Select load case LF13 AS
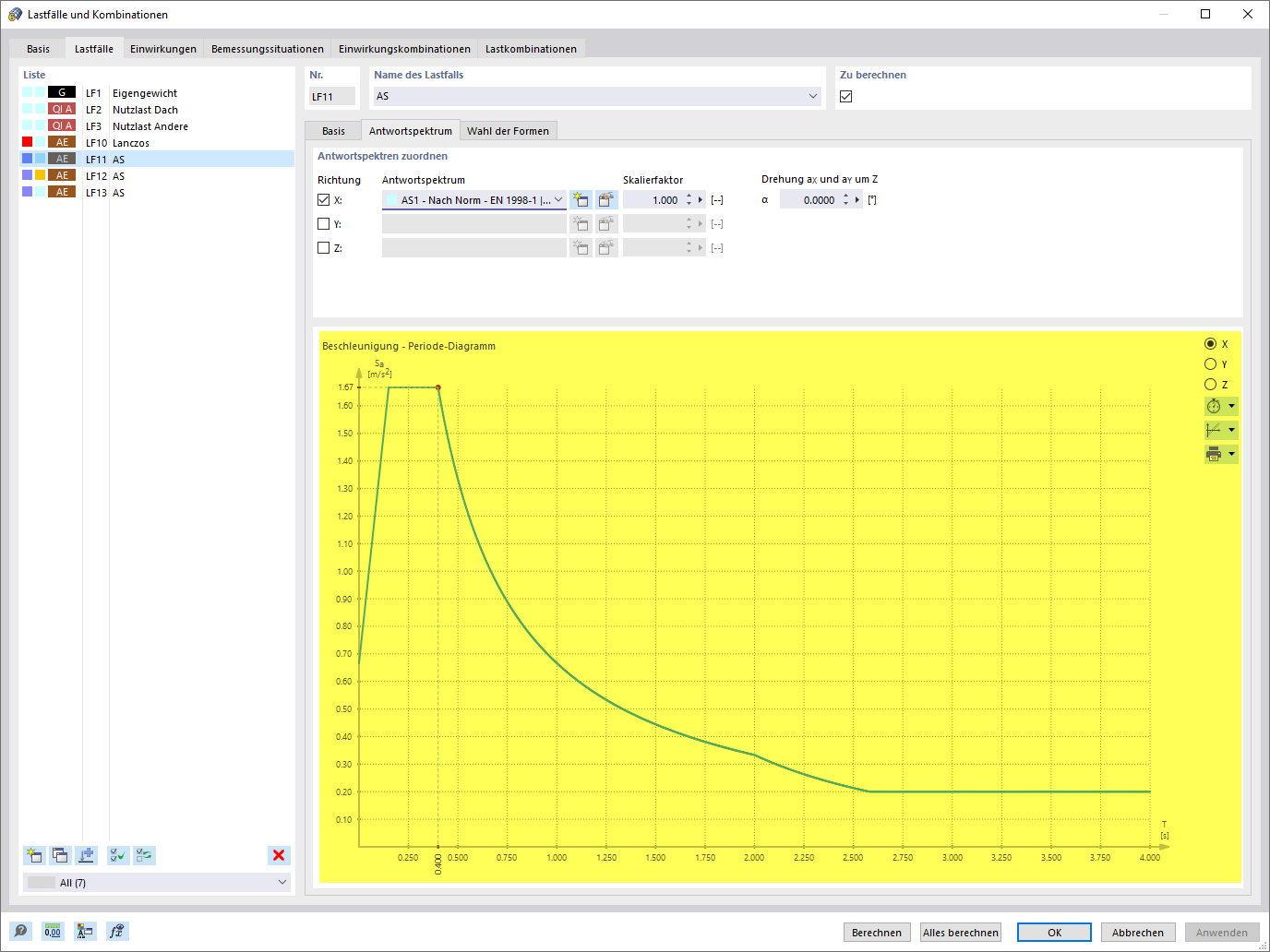Viewport: 1270px width, 952px height. [x=157, y=193]
